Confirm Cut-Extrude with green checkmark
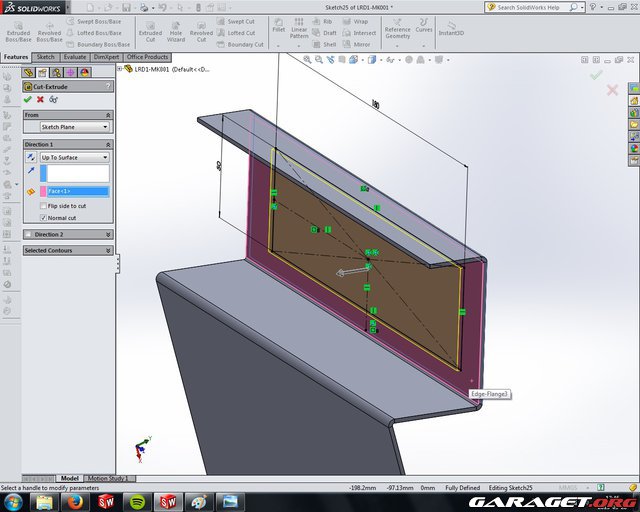 click(x=27, y=99)
